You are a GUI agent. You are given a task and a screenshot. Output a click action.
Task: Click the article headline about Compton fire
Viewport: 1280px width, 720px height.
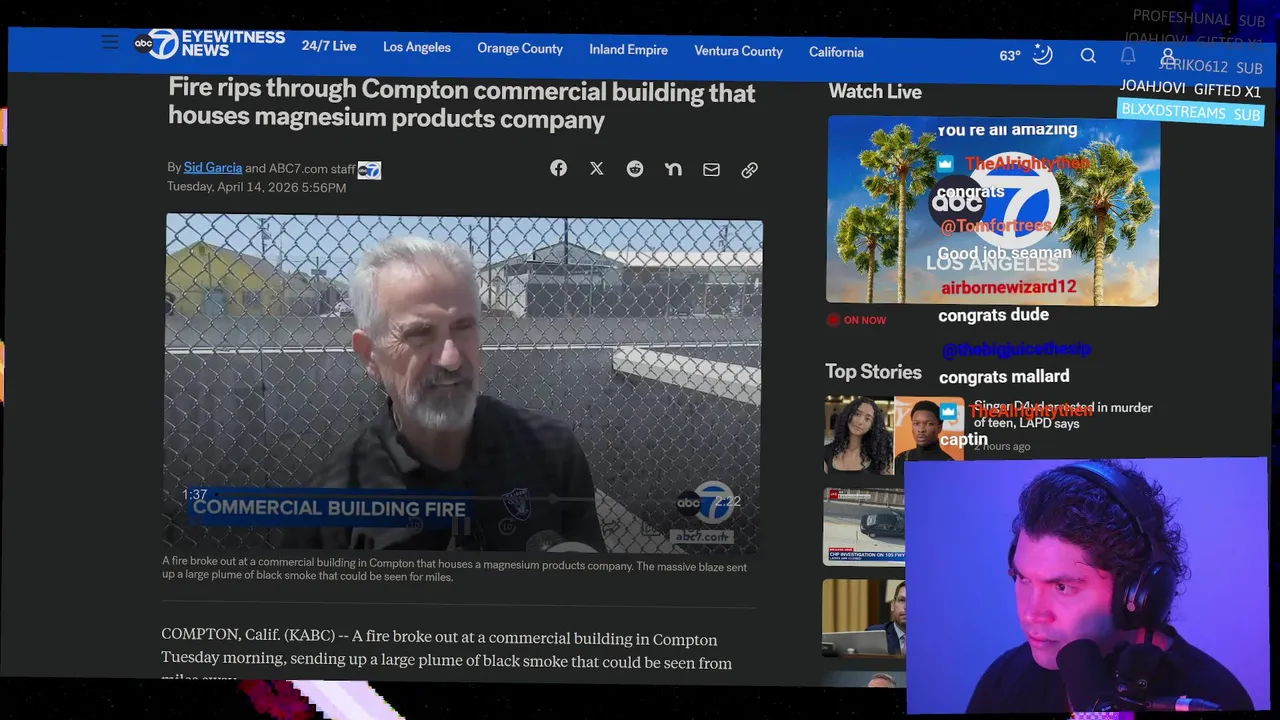click(x=461, y=104)
